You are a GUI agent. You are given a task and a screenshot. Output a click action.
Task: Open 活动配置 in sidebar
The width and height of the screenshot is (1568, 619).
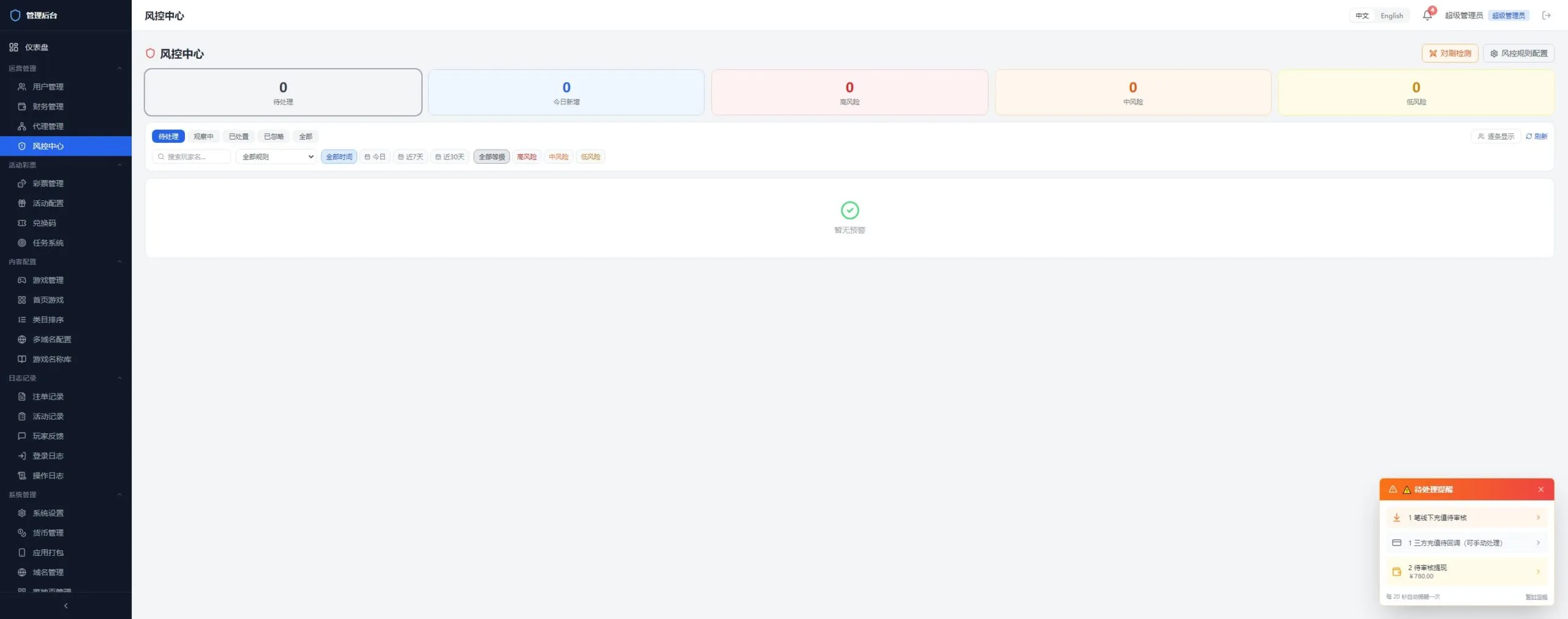(66, 203)
